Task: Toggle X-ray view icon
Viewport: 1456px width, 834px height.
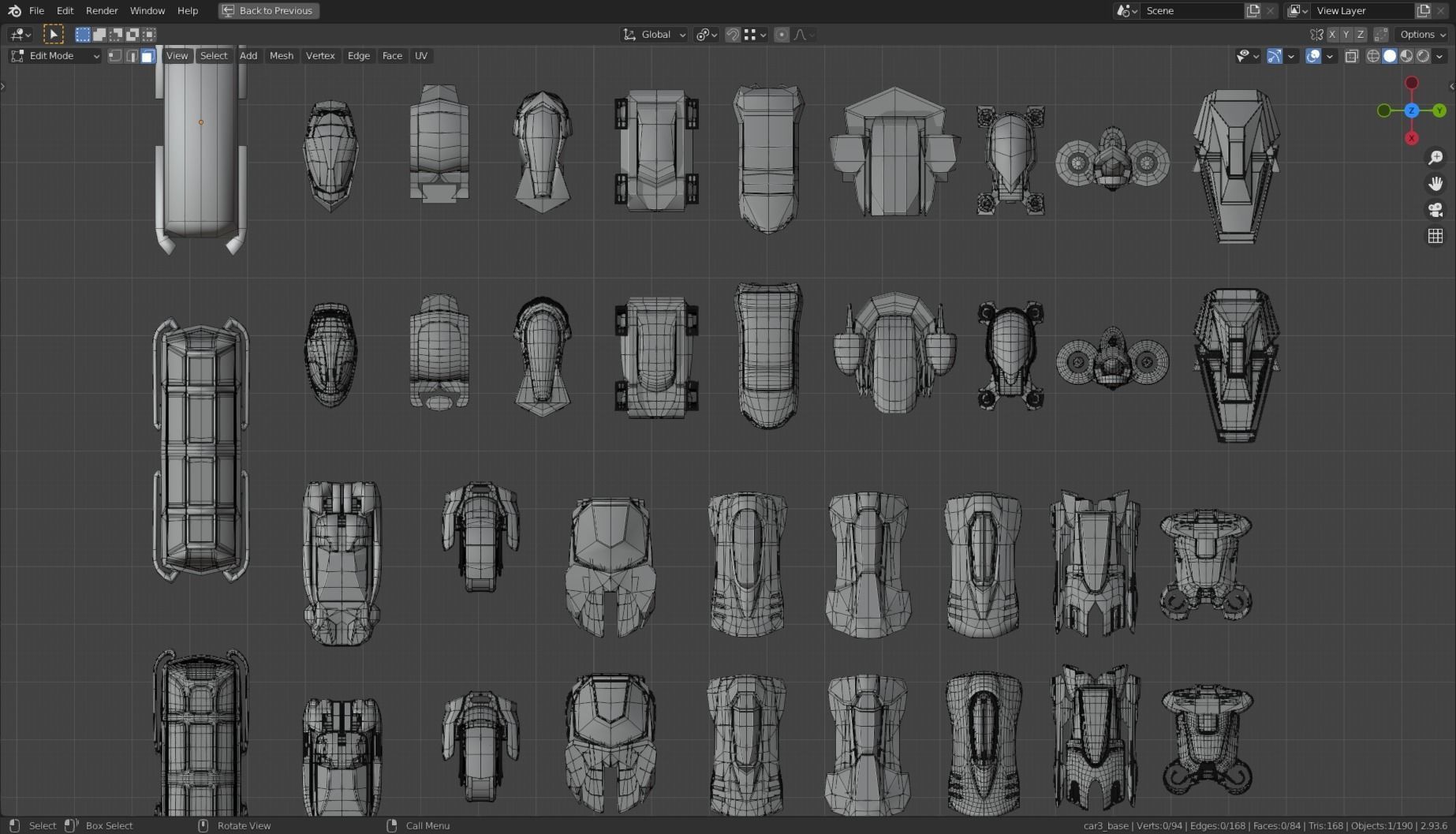Action: [1352, 56]
